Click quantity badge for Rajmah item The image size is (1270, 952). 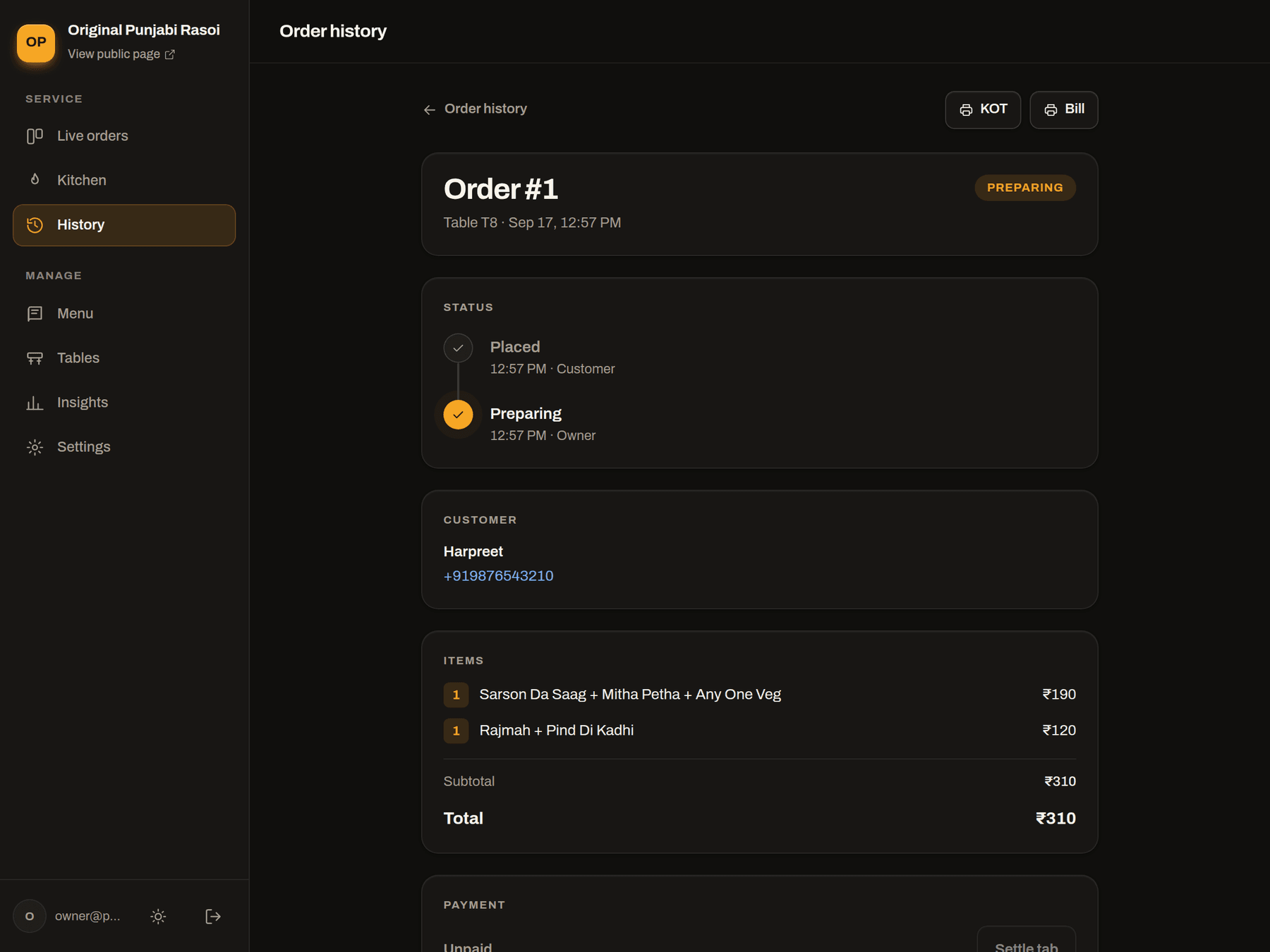pyautogui.click(x=456, y=731)
